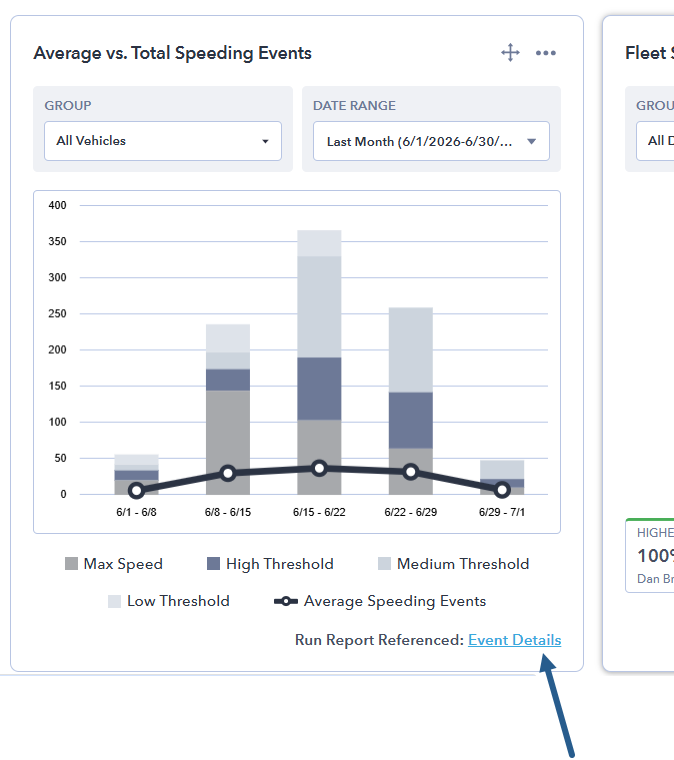The image size is (674, 760).
Task: Select the Medium Threshold segment of the 6/22 - 6/29 bar
Action: pos(411,350)
